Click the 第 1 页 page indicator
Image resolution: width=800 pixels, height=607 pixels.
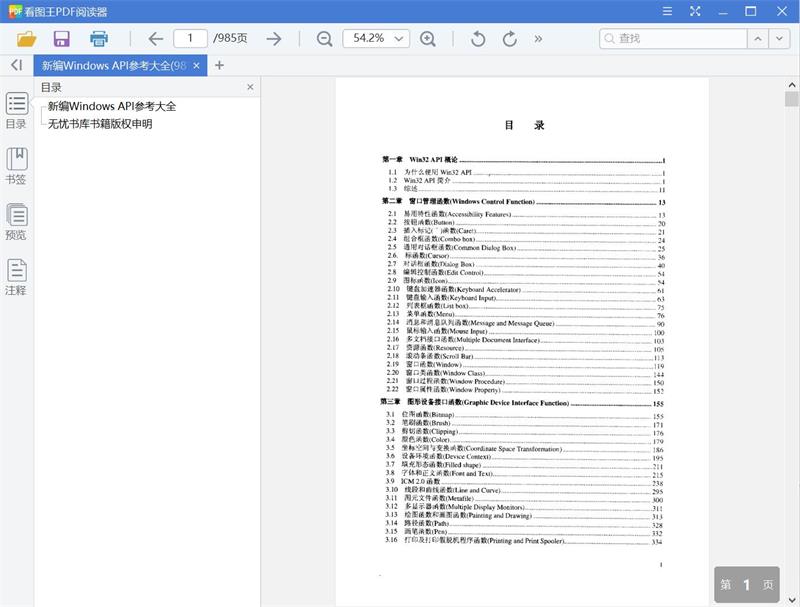(746, 585)
